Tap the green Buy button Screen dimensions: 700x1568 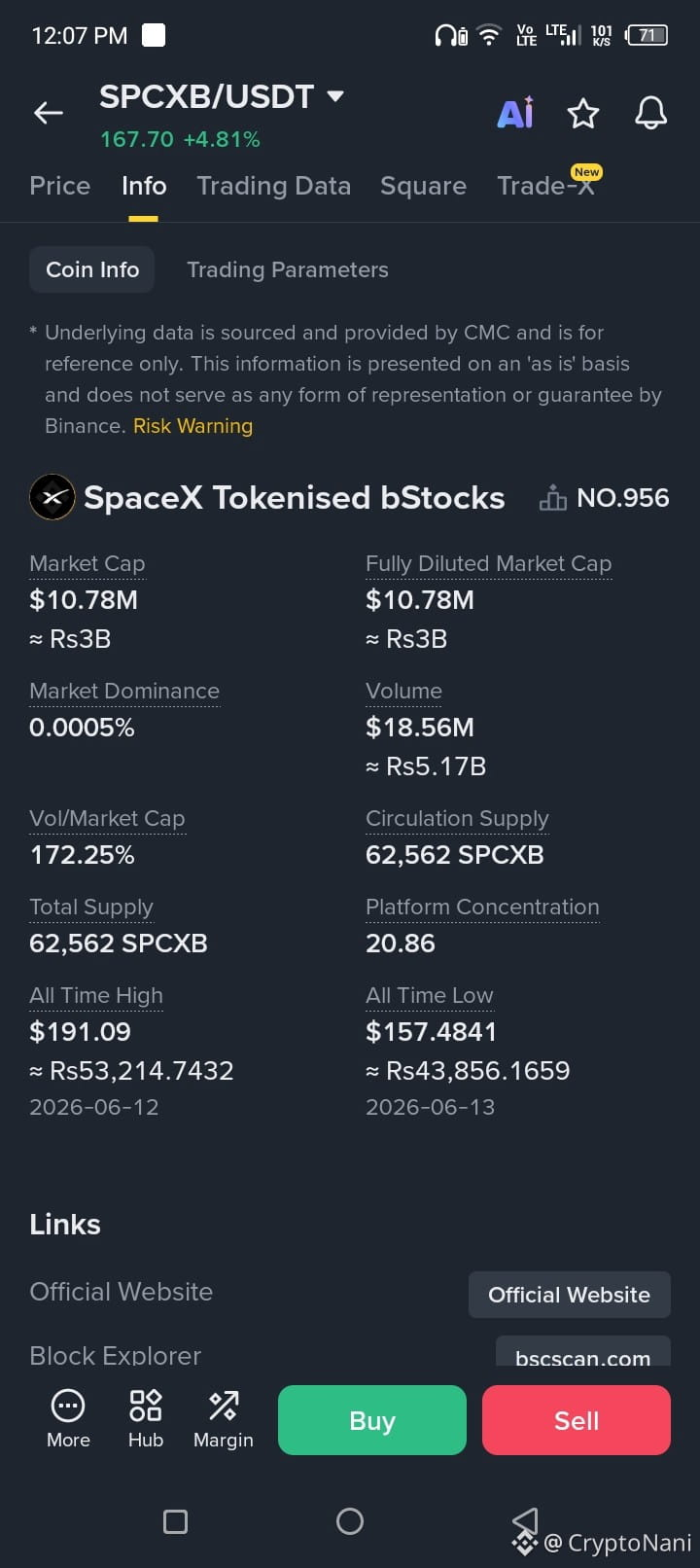372,1420
